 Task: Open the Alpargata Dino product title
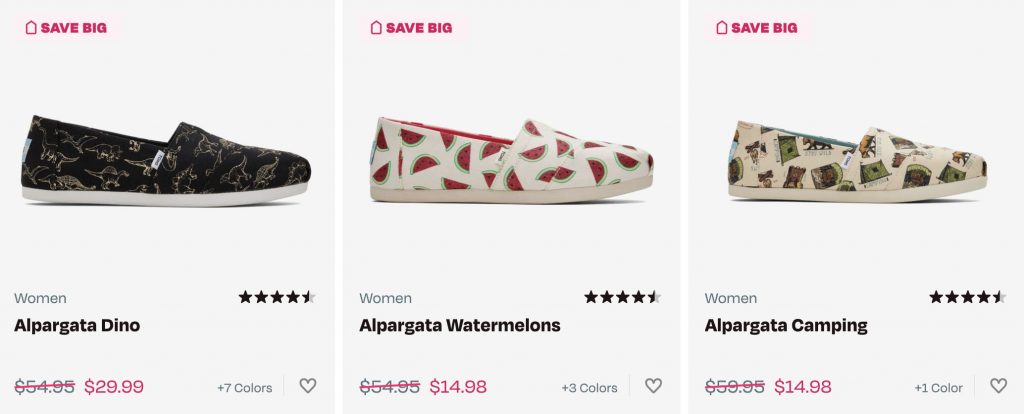pyautogui.click(x=77, y=326)
